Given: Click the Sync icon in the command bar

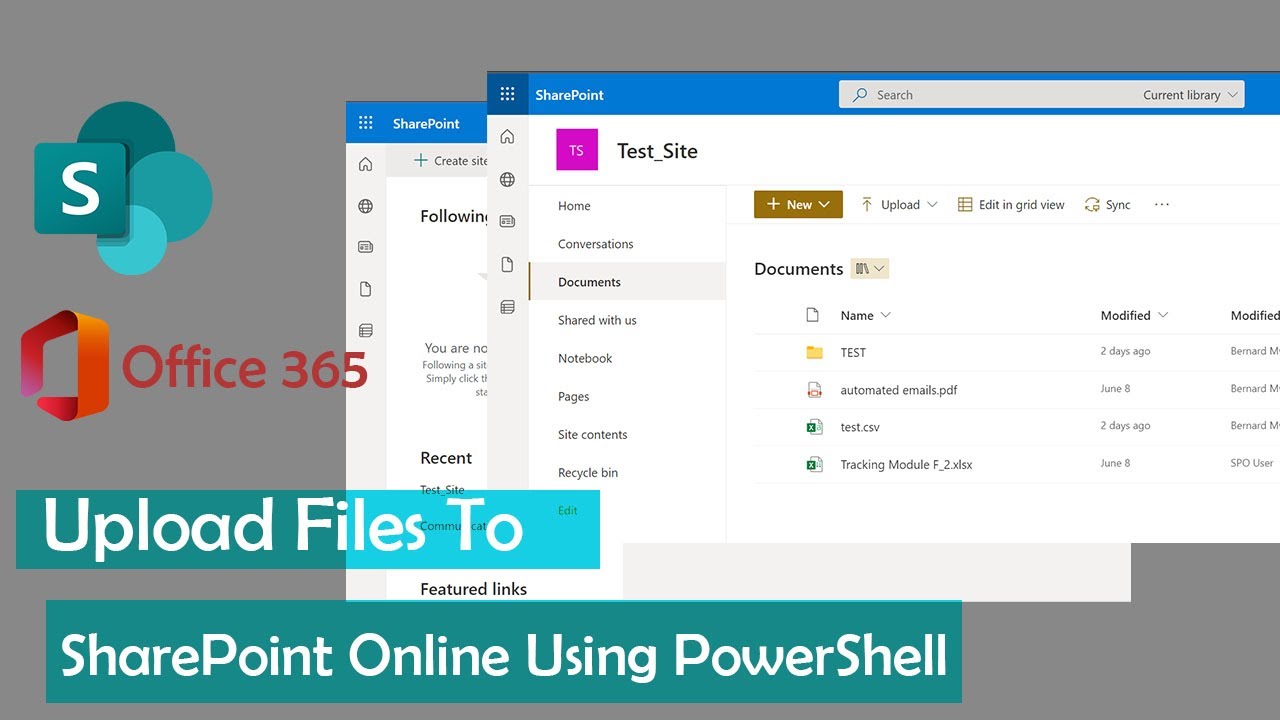Looking at the screenshot, I should (1092, 204).
